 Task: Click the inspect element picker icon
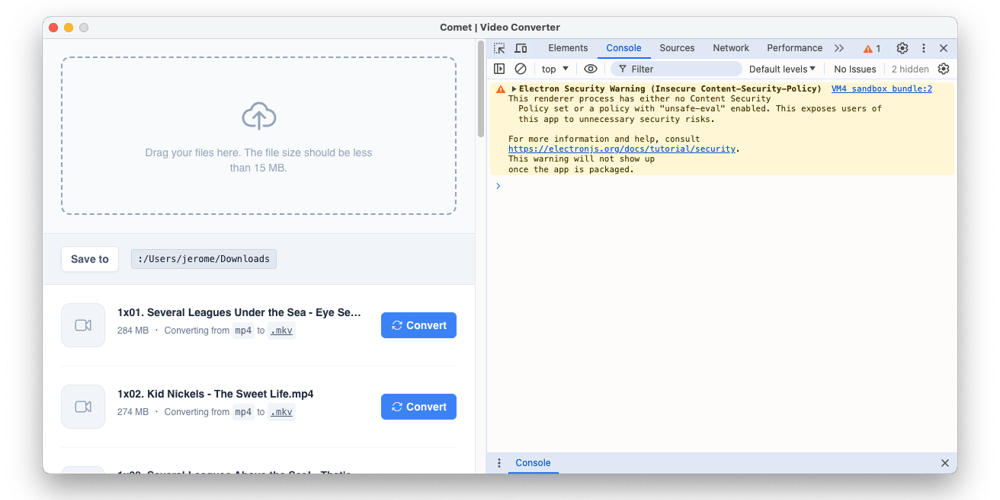[500, 48]
